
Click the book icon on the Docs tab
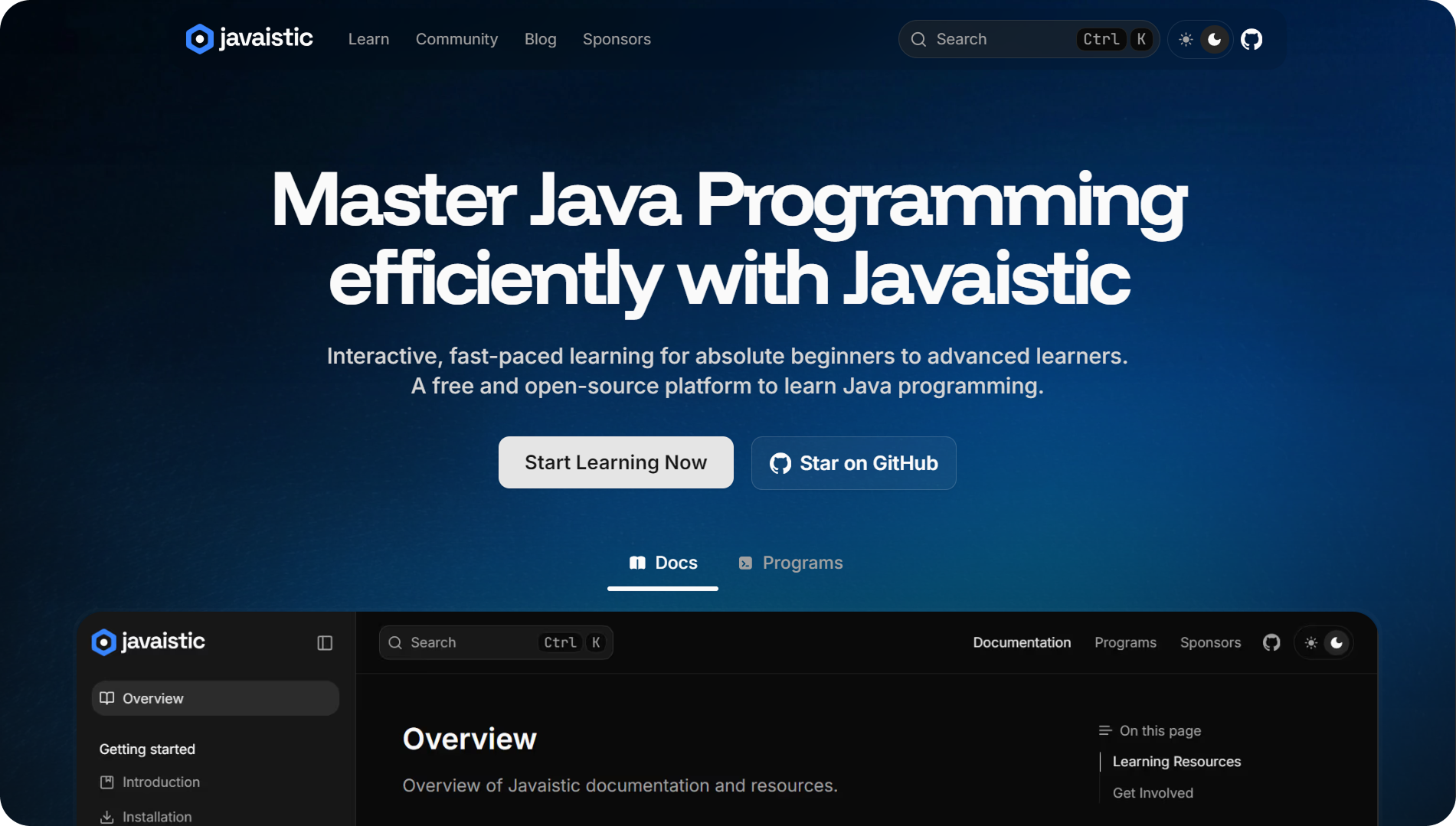click(637, 563)
